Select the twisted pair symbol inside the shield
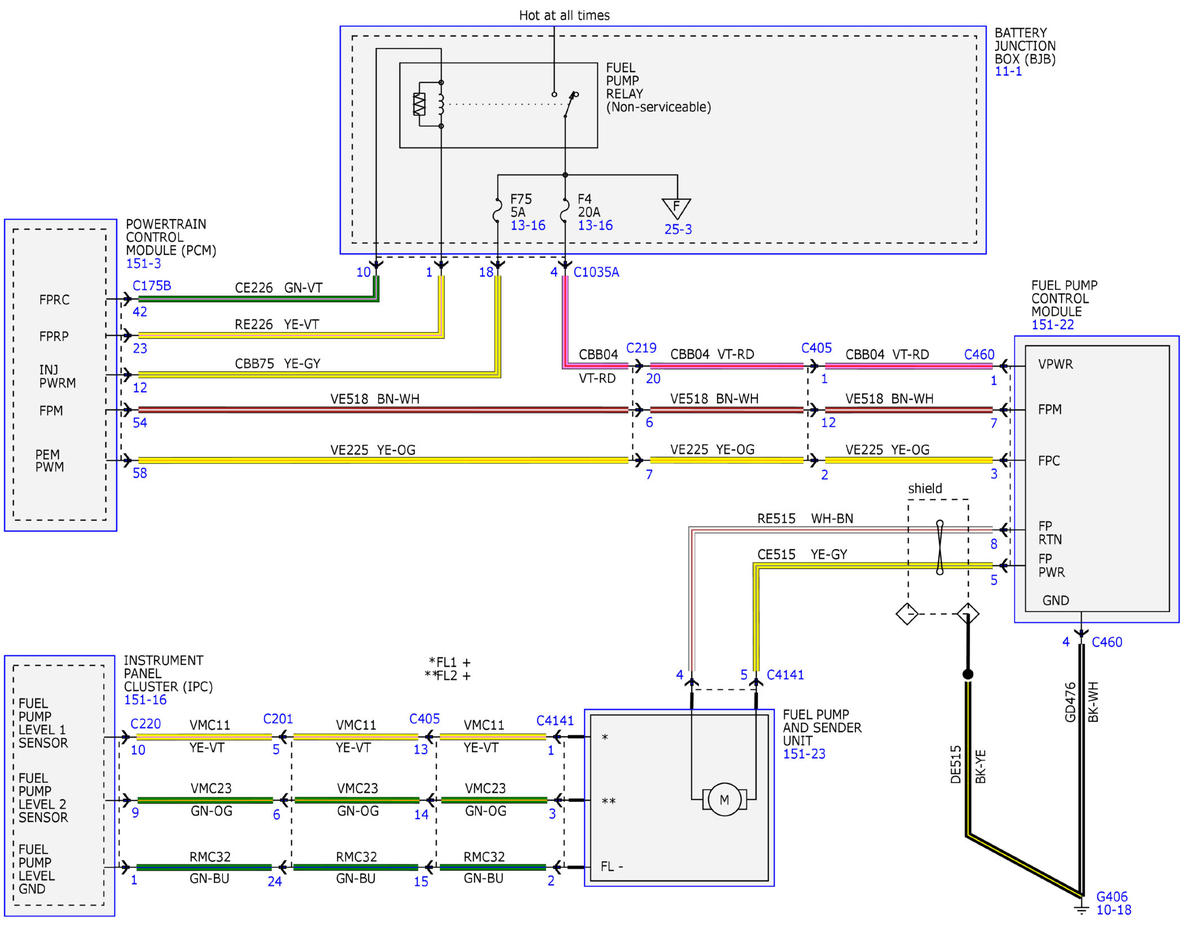This screenshot has width=1200, height=927. click(939, 548)
